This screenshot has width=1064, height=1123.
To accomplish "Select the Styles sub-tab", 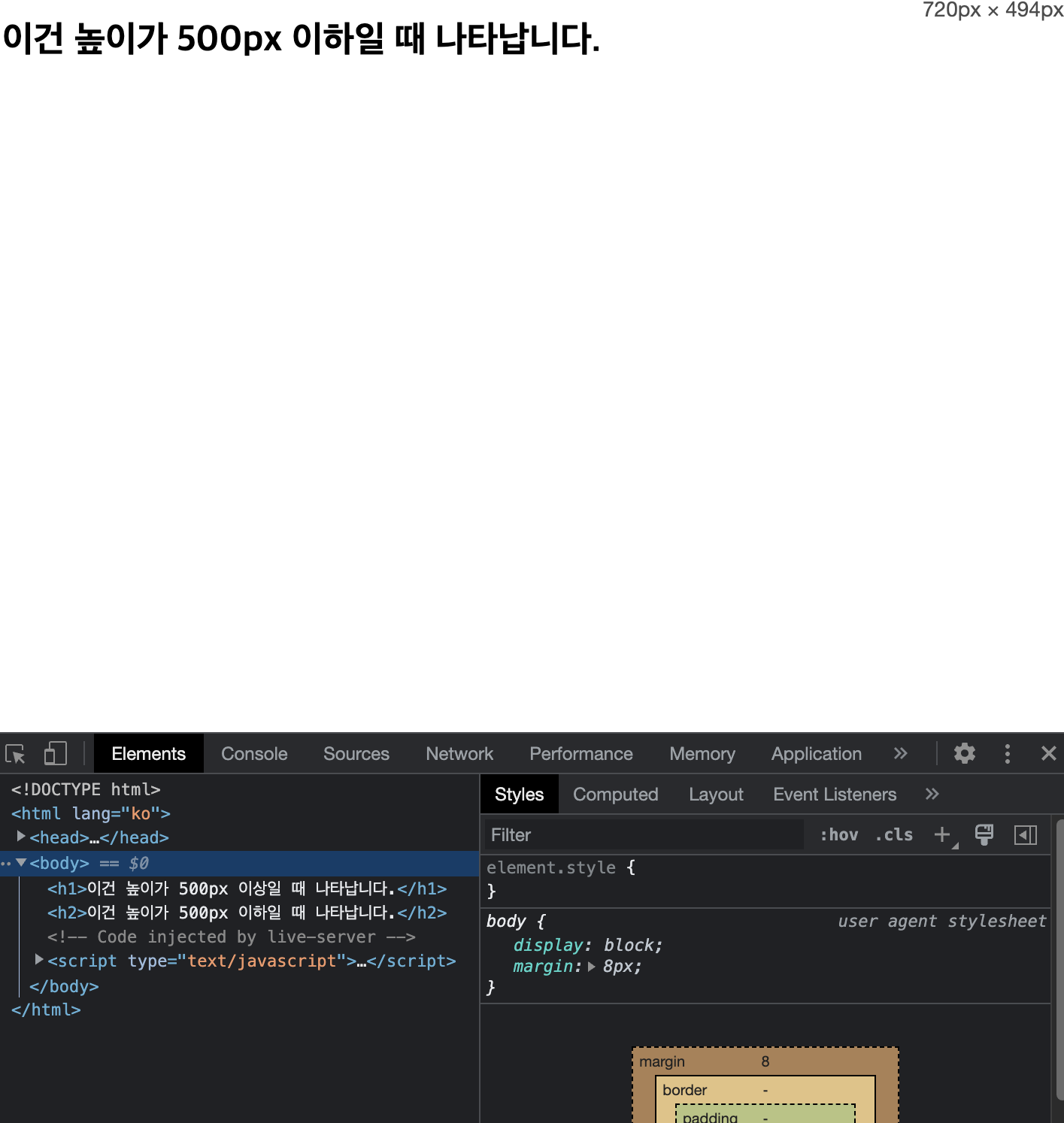I will 519,795.
